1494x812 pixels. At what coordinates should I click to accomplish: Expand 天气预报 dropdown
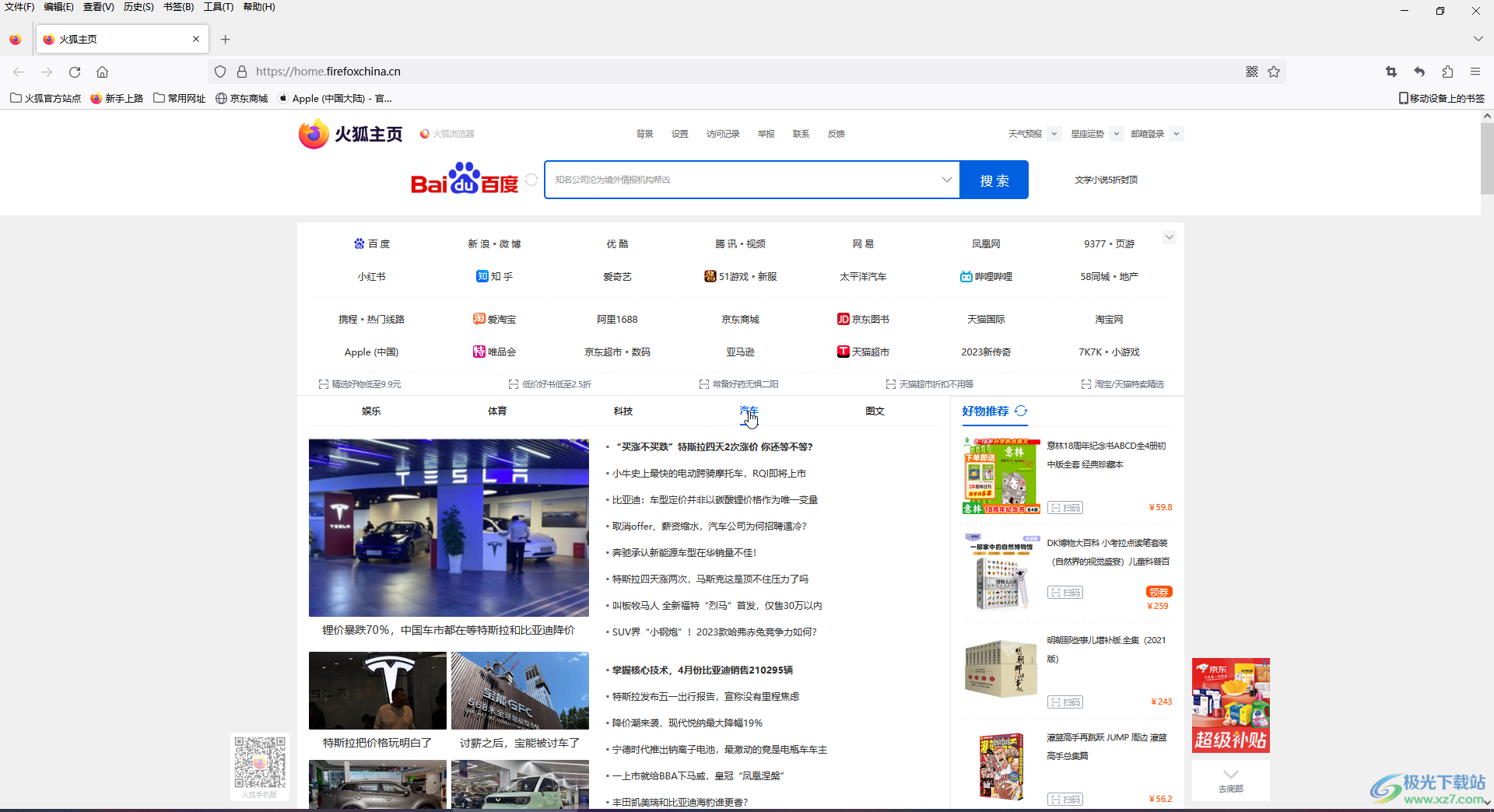(x=1054, y=134)
